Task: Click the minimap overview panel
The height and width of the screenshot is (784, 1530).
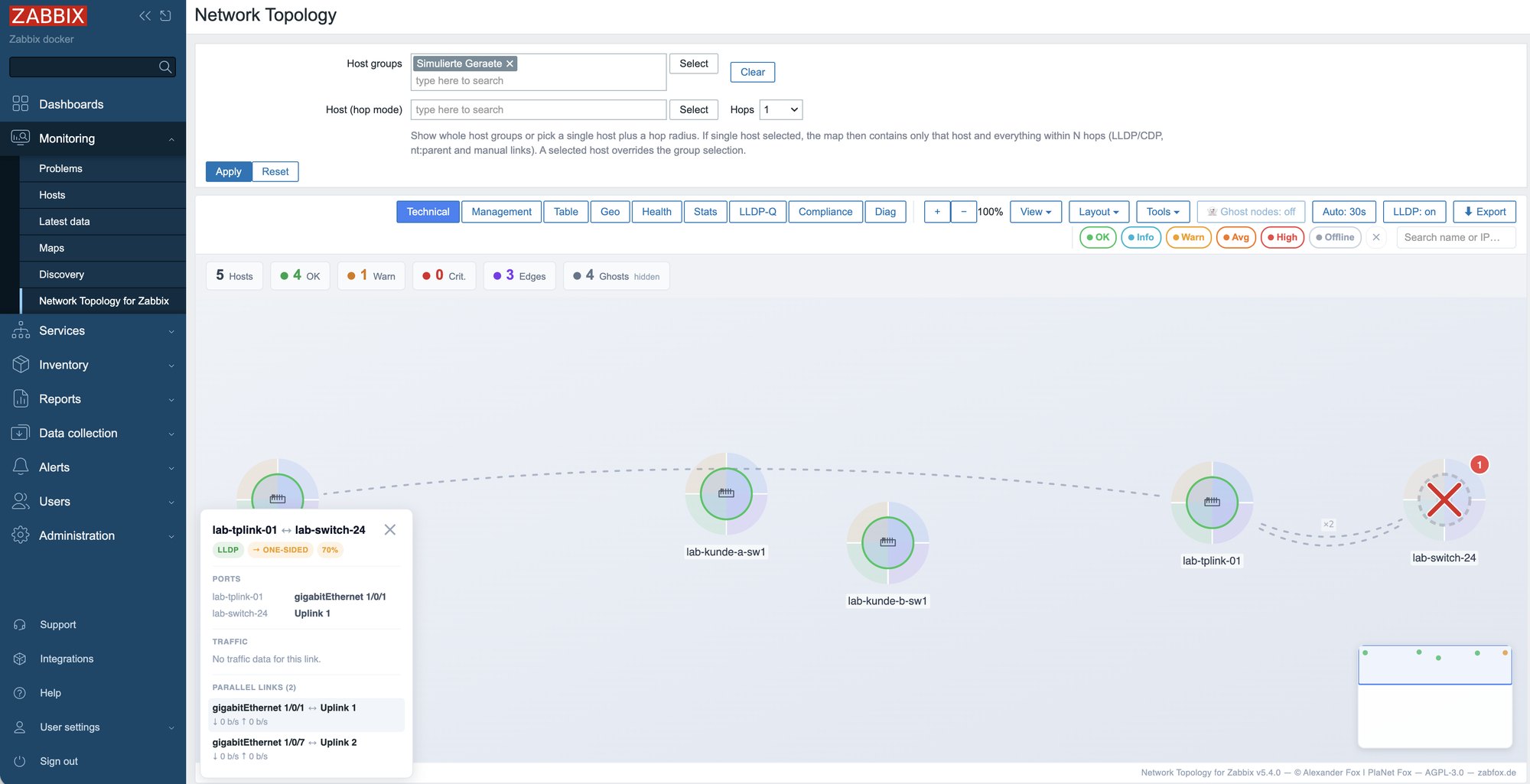Action: point(1435,696)
